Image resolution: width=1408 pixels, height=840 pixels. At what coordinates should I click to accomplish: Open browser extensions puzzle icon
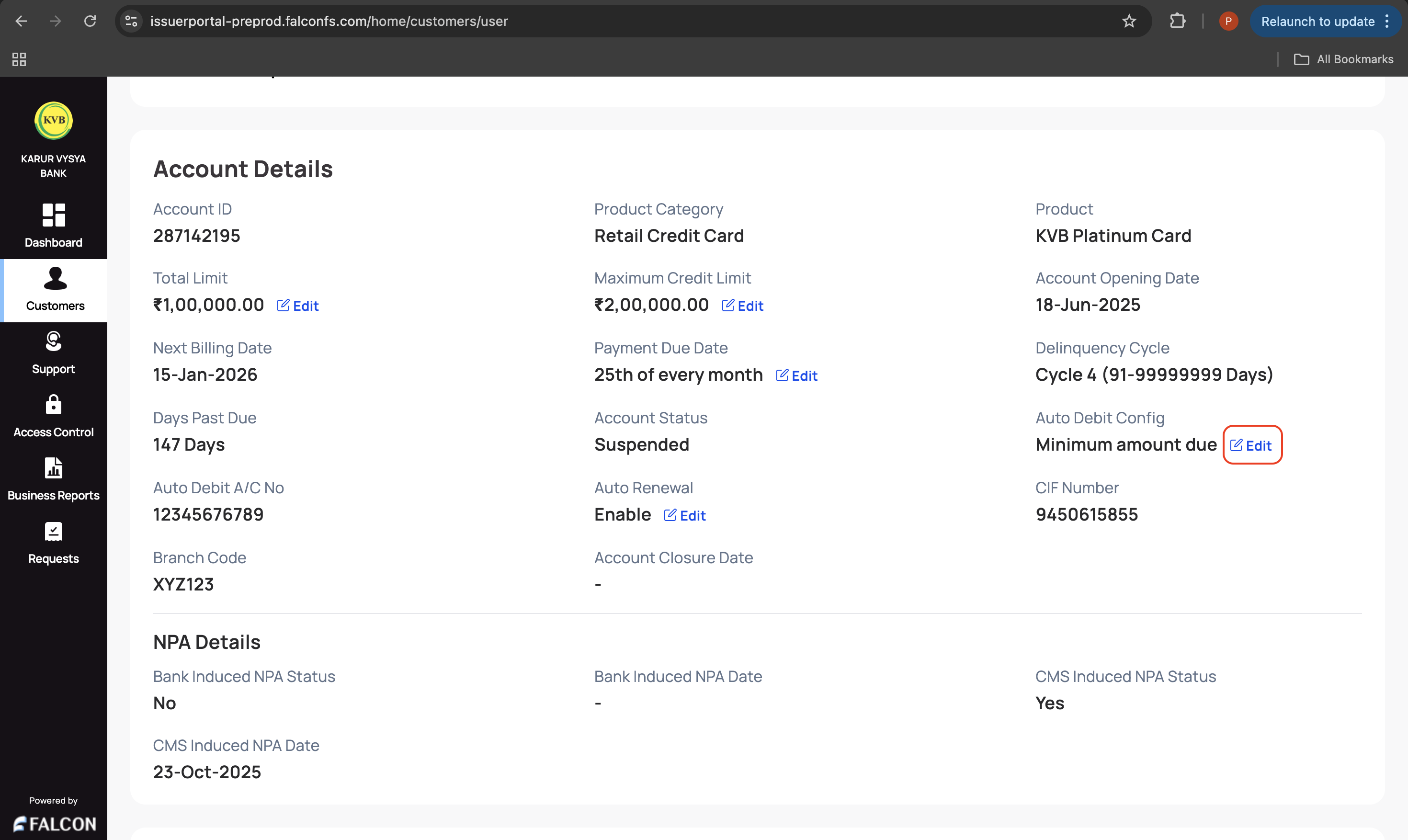pyautogui.click(x=1177, y=22)
